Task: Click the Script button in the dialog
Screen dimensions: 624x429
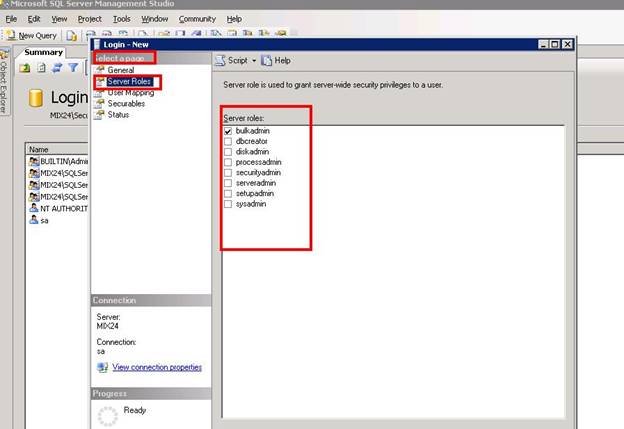Action: [x=232, y=60]
